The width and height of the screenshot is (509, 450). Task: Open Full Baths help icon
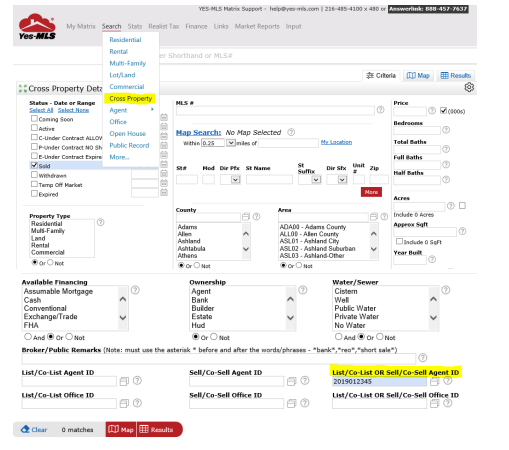pyautogui.click(x=446, y=164)
